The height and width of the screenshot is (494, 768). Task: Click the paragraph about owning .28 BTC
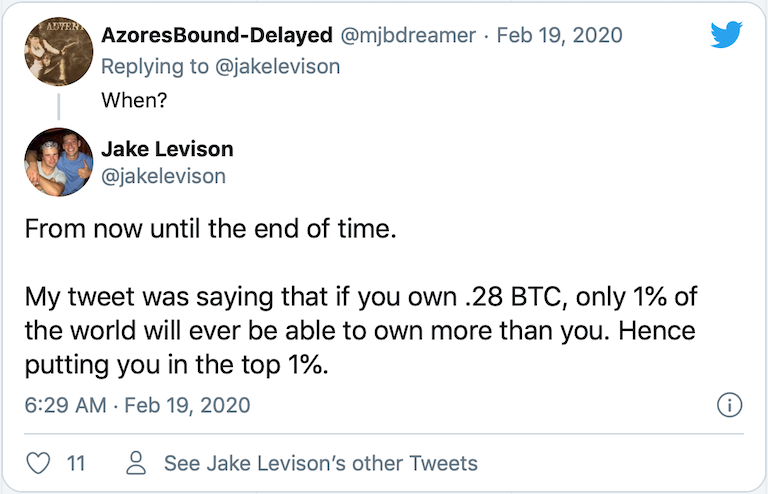click(x=360, y=331)
